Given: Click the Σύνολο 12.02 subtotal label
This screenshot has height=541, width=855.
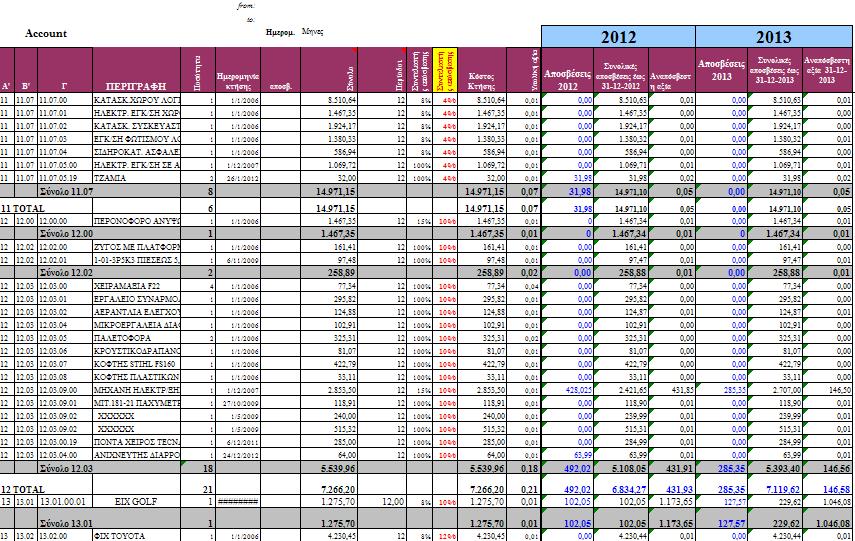Looking at the screenshot, I should click(x=66, y=272).
